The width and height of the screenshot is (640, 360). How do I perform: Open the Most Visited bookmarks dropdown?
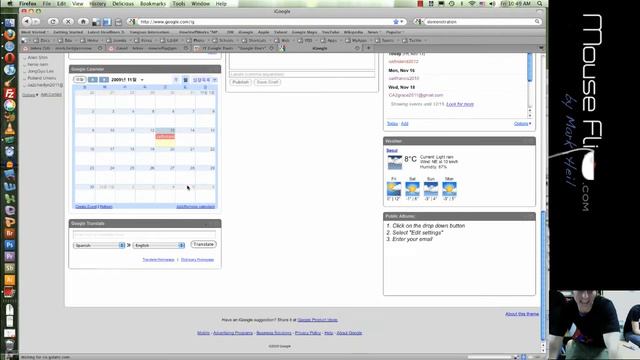click(34, 32)
